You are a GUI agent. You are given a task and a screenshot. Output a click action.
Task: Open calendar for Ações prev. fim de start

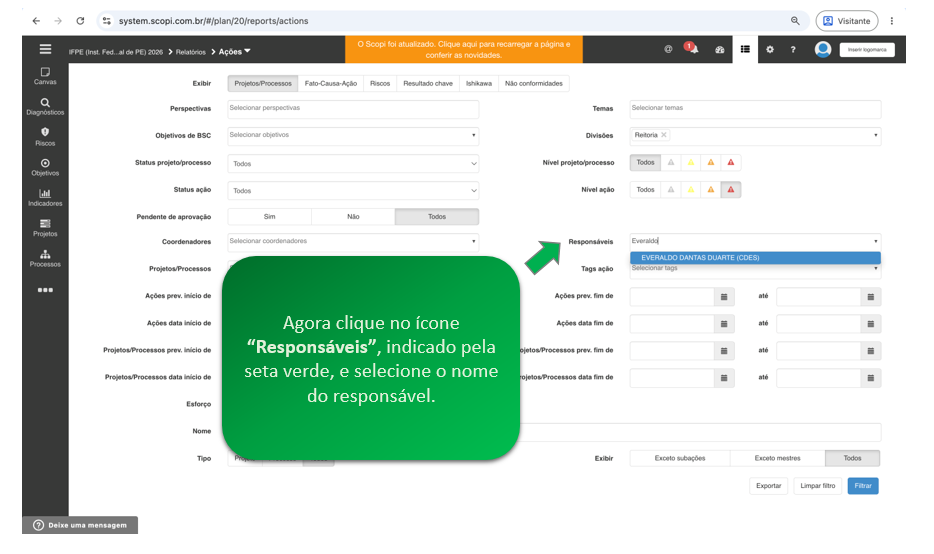pyautogui.click(x=724, y=297)
